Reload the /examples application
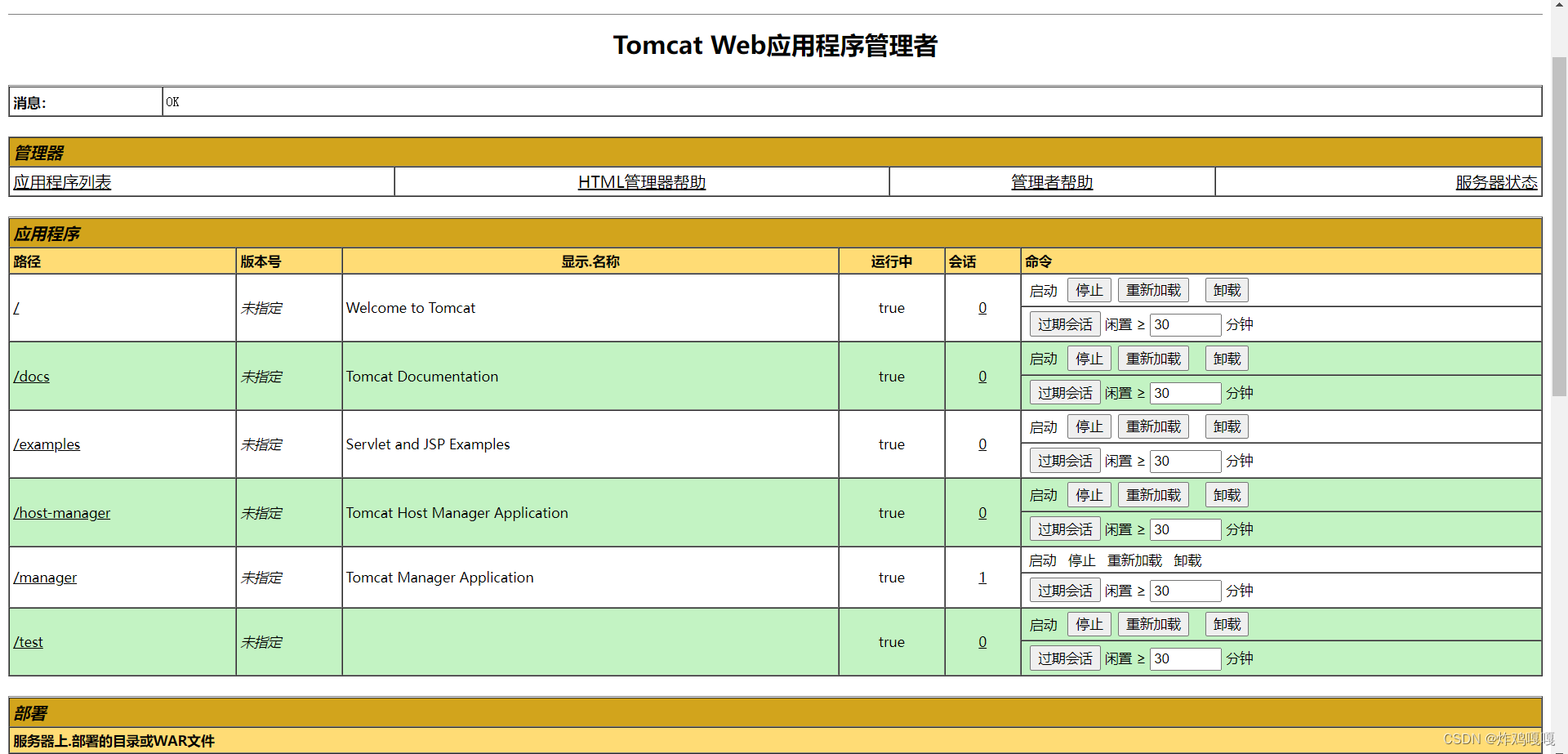Viewport: 1568px width, 754px height. point(1153,426)
